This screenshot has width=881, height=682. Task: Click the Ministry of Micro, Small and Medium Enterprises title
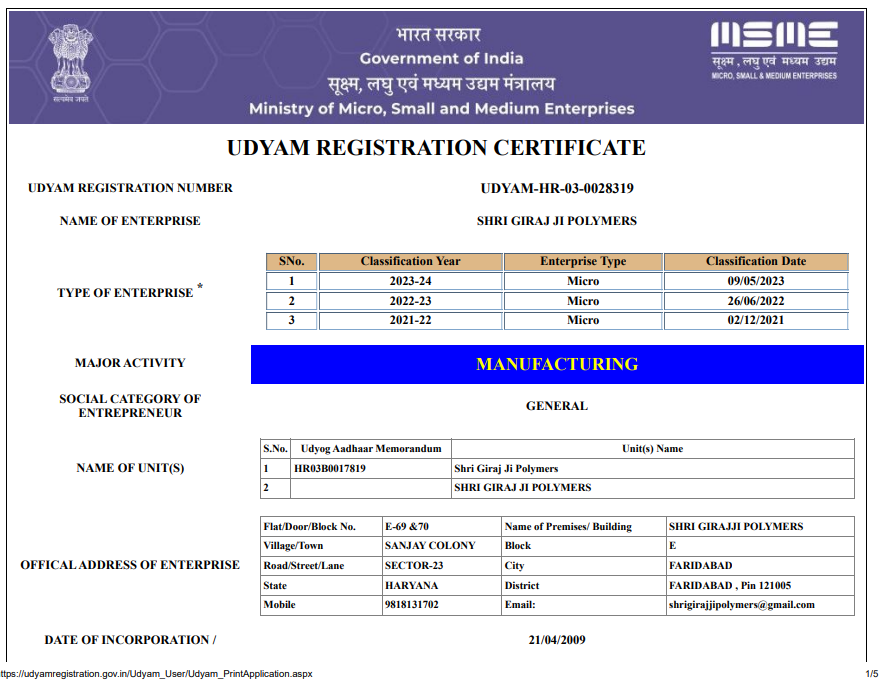[x=442, y=108]
